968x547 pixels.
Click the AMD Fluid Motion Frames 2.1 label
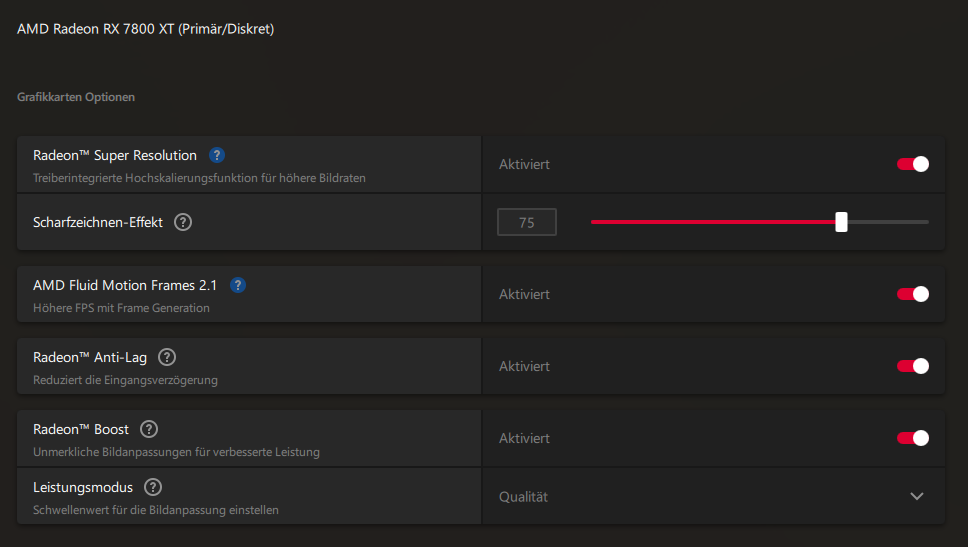point(125,286)
